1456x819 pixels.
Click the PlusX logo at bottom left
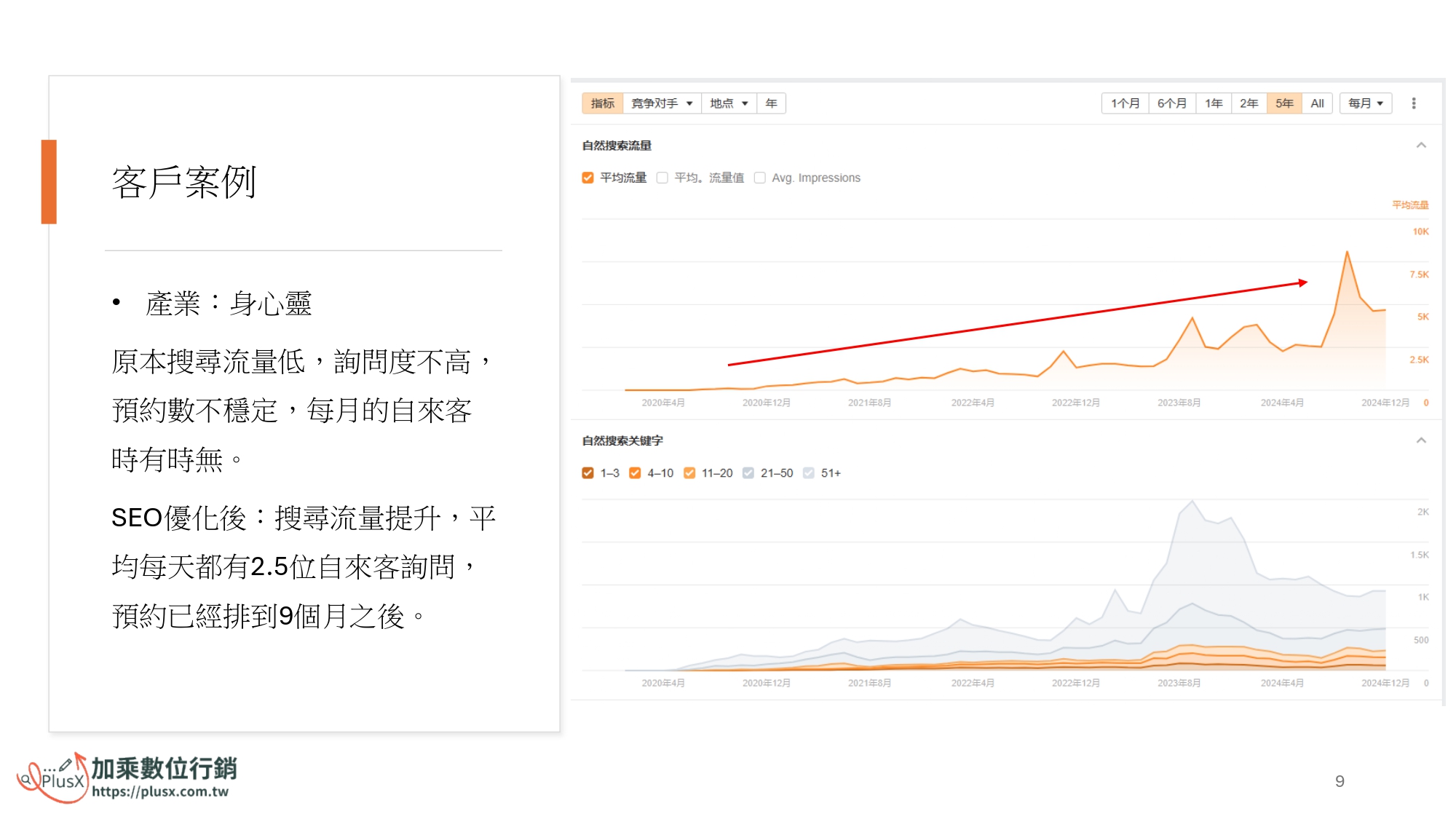(x=52, y=778)
